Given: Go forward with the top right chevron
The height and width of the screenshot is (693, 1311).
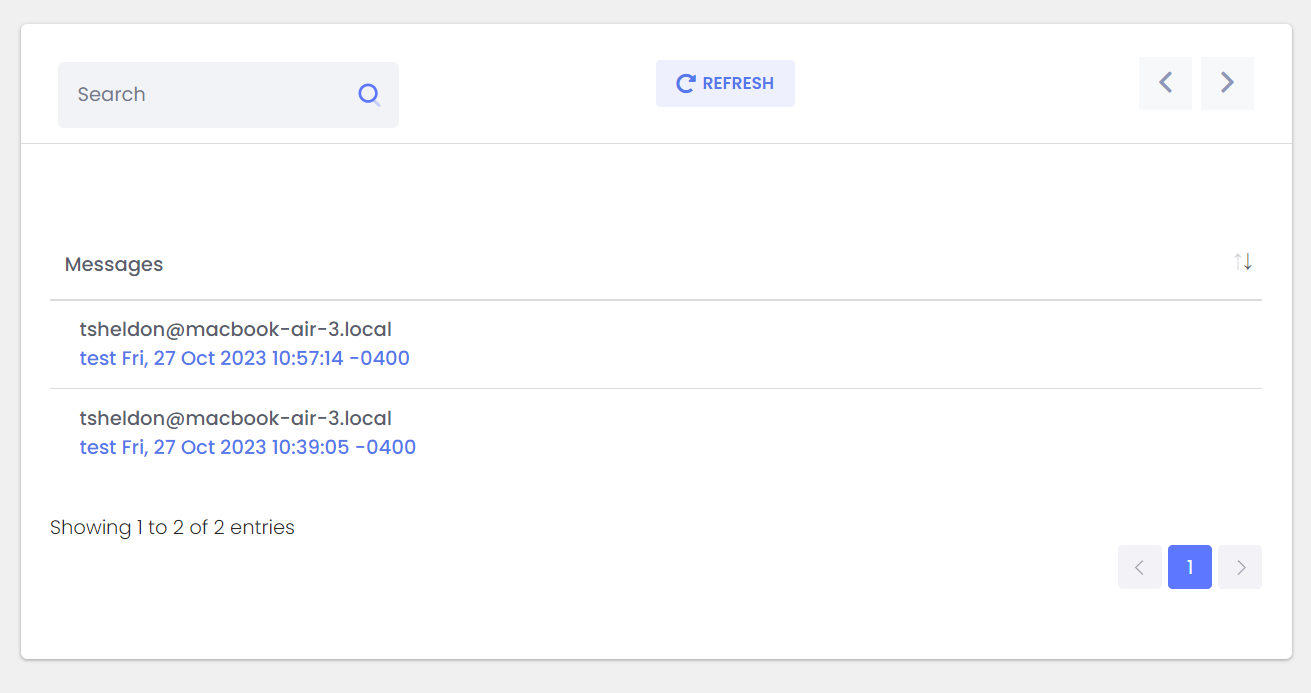Looking at the screenshot, I should (x=1227, y=83).
